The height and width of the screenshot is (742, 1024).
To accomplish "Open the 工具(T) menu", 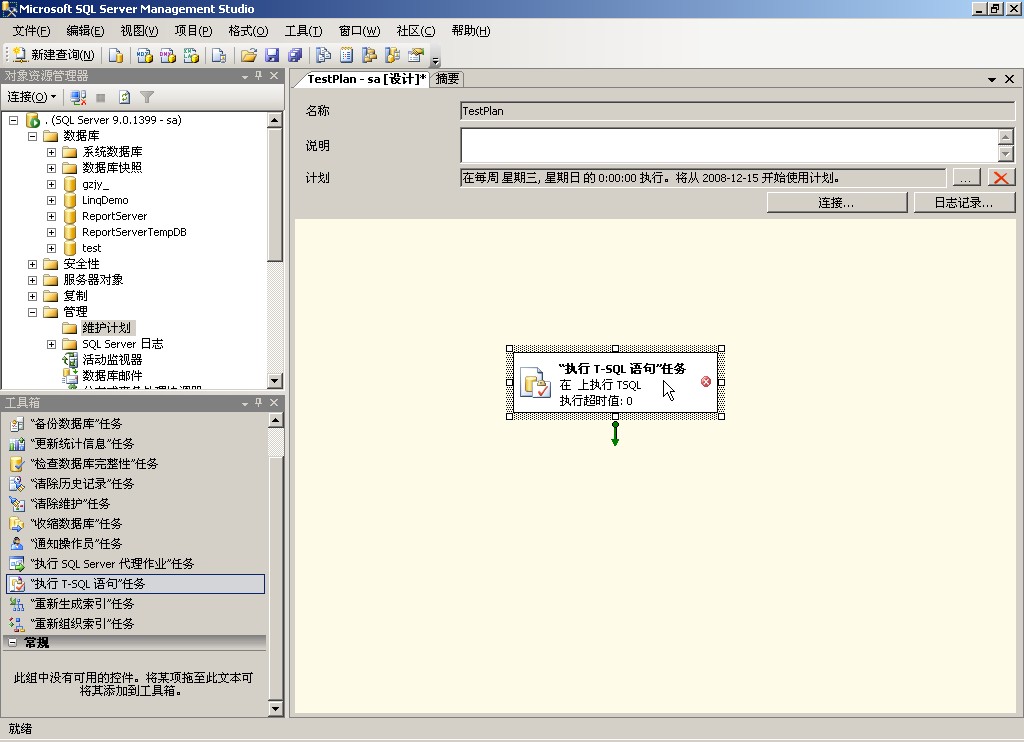I will [x=303, y=30].
